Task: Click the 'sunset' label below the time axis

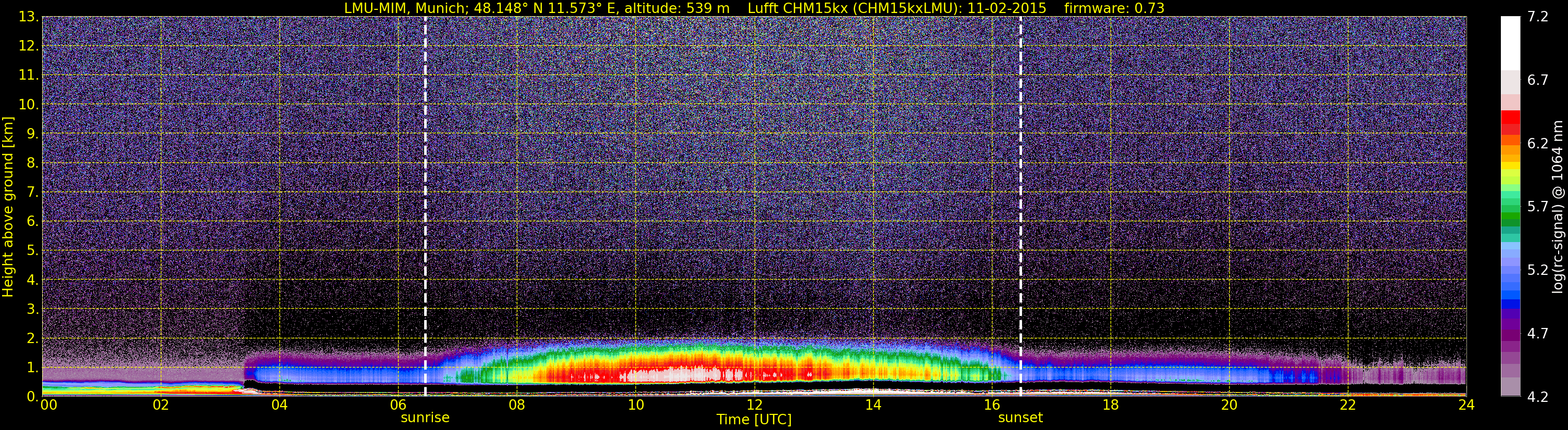Action: (1020, 418)
